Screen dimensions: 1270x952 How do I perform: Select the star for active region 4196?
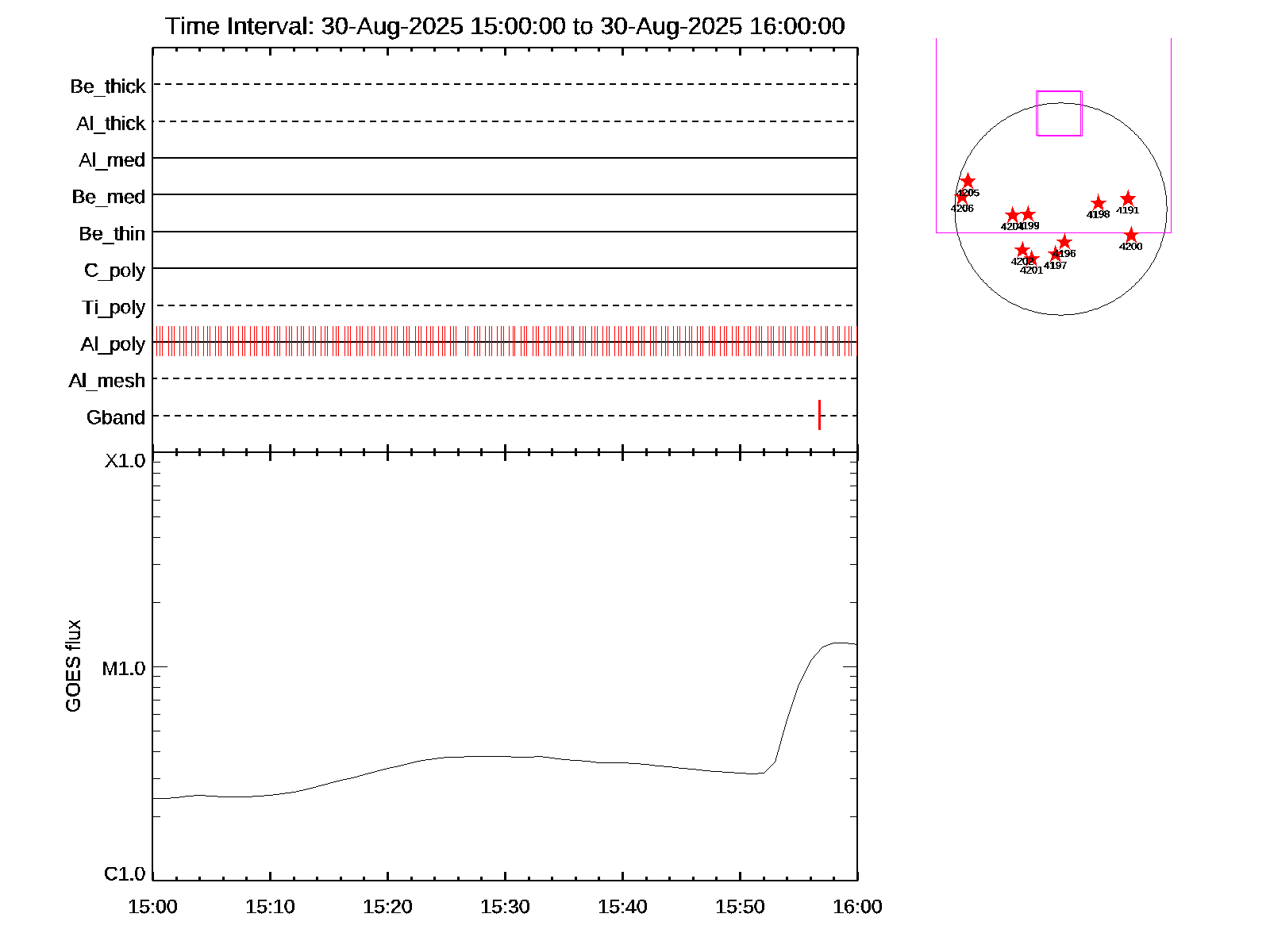tap(1064, 242)
